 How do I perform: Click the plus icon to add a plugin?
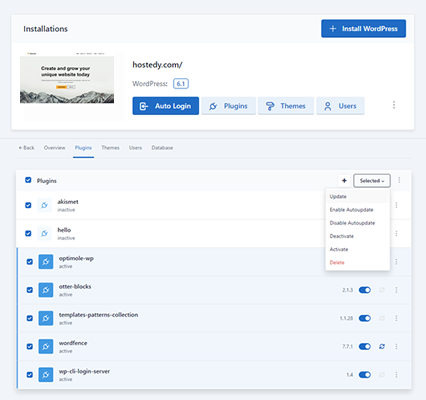tap(344, 181)
